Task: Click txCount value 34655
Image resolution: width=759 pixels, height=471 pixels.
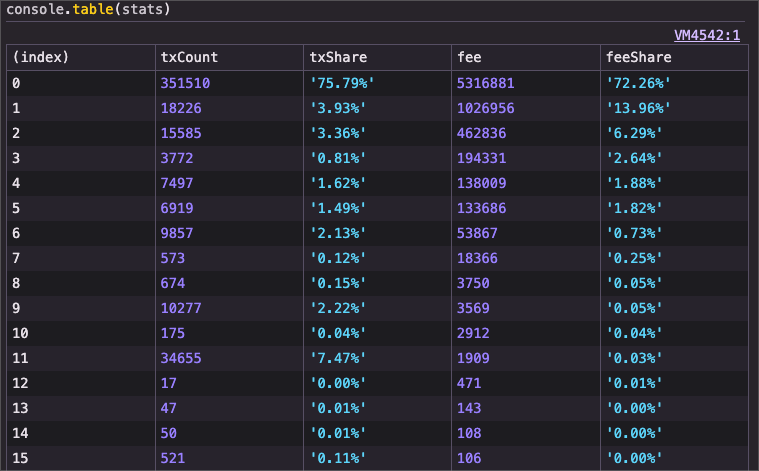Action: [181, 358]
